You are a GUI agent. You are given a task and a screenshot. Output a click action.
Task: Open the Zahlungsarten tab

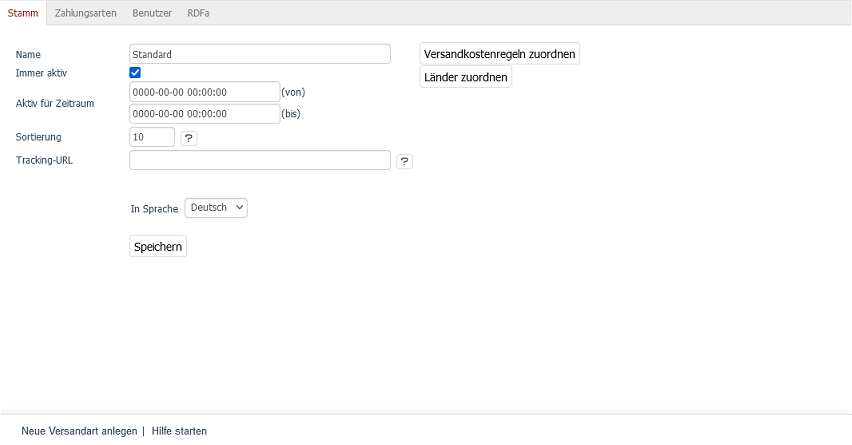[86, 13]
